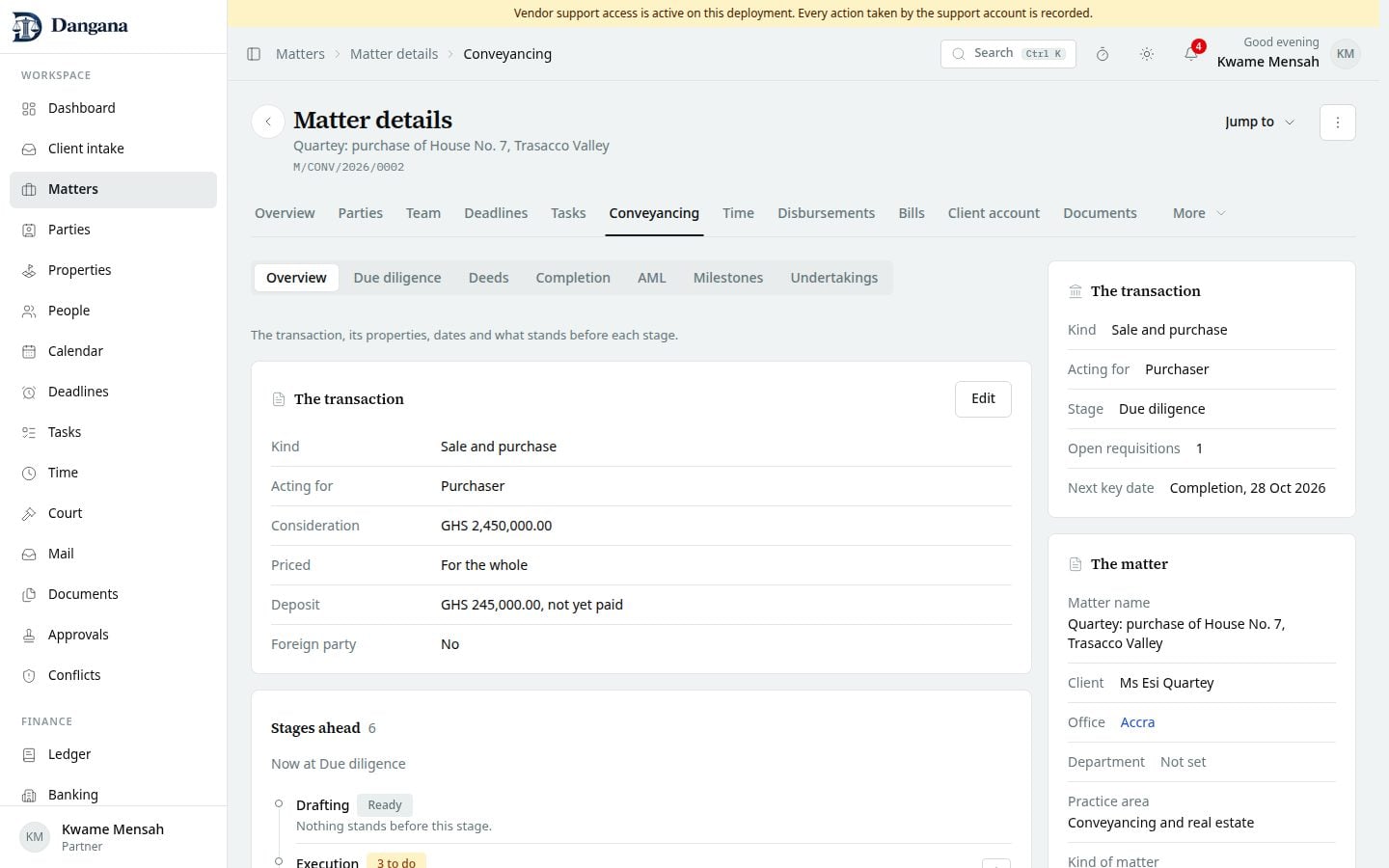Open notifications bell with 4 badge
The height and width of the screenshot is (868, 1389).
click(x=1192, y=54)
